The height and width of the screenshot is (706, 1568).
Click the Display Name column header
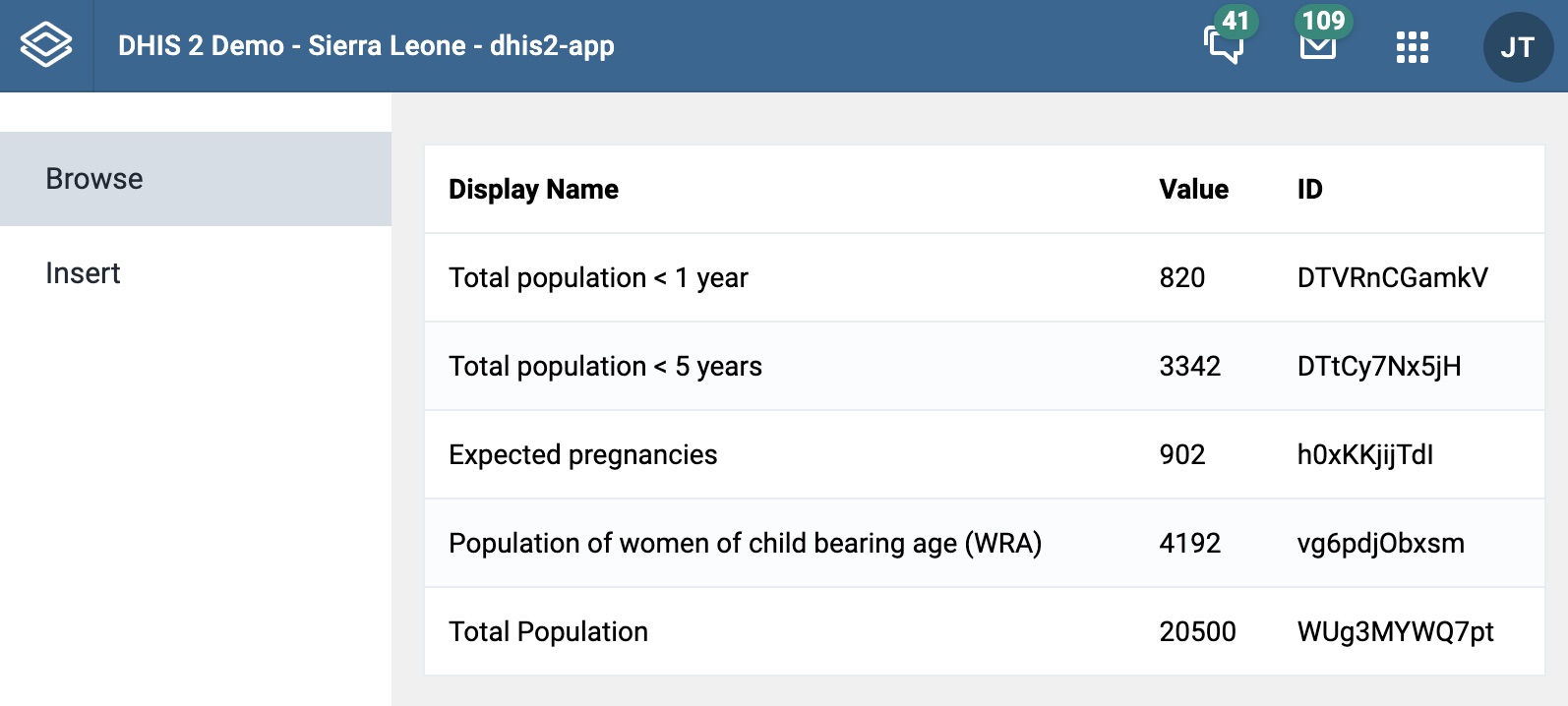pos(533,189)
